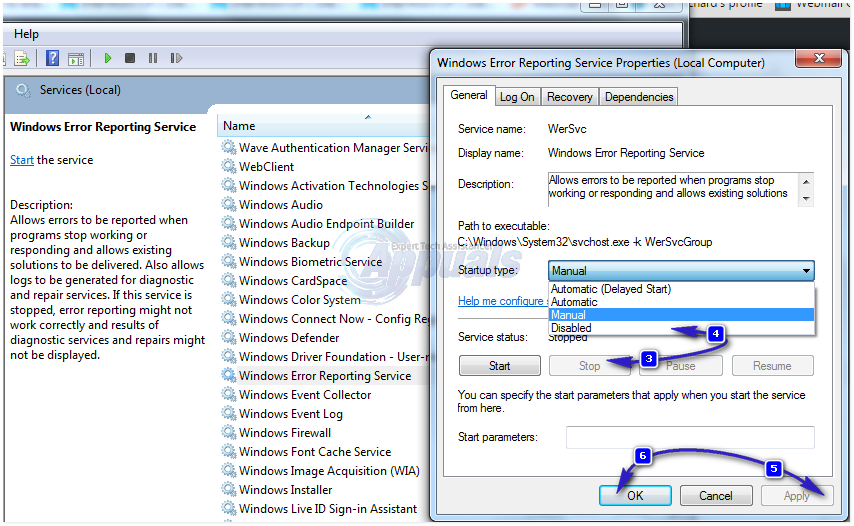The width and height of the screenshot is (854, 526).
Task: Click gear icon beside Windows Audio
Action: (229, 204)
